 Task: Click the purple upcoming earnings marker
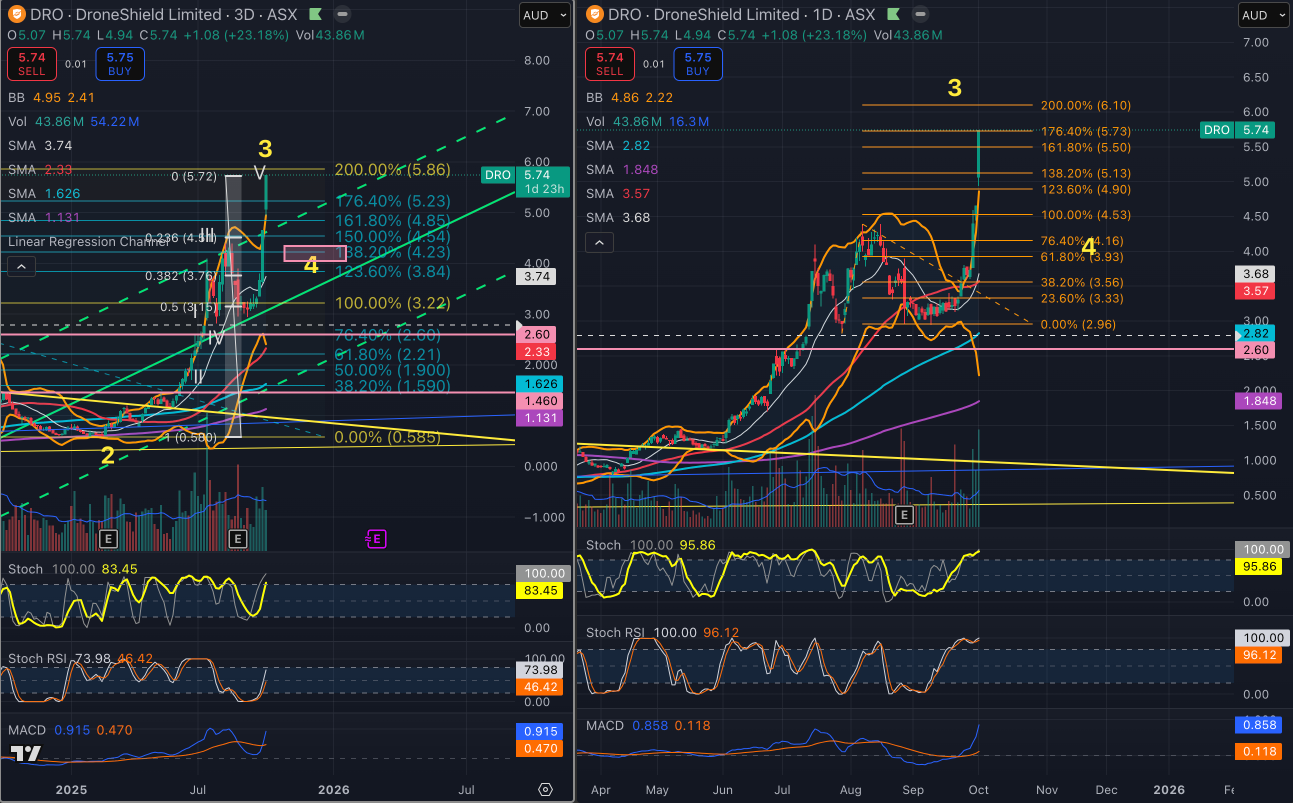[376, 539]
